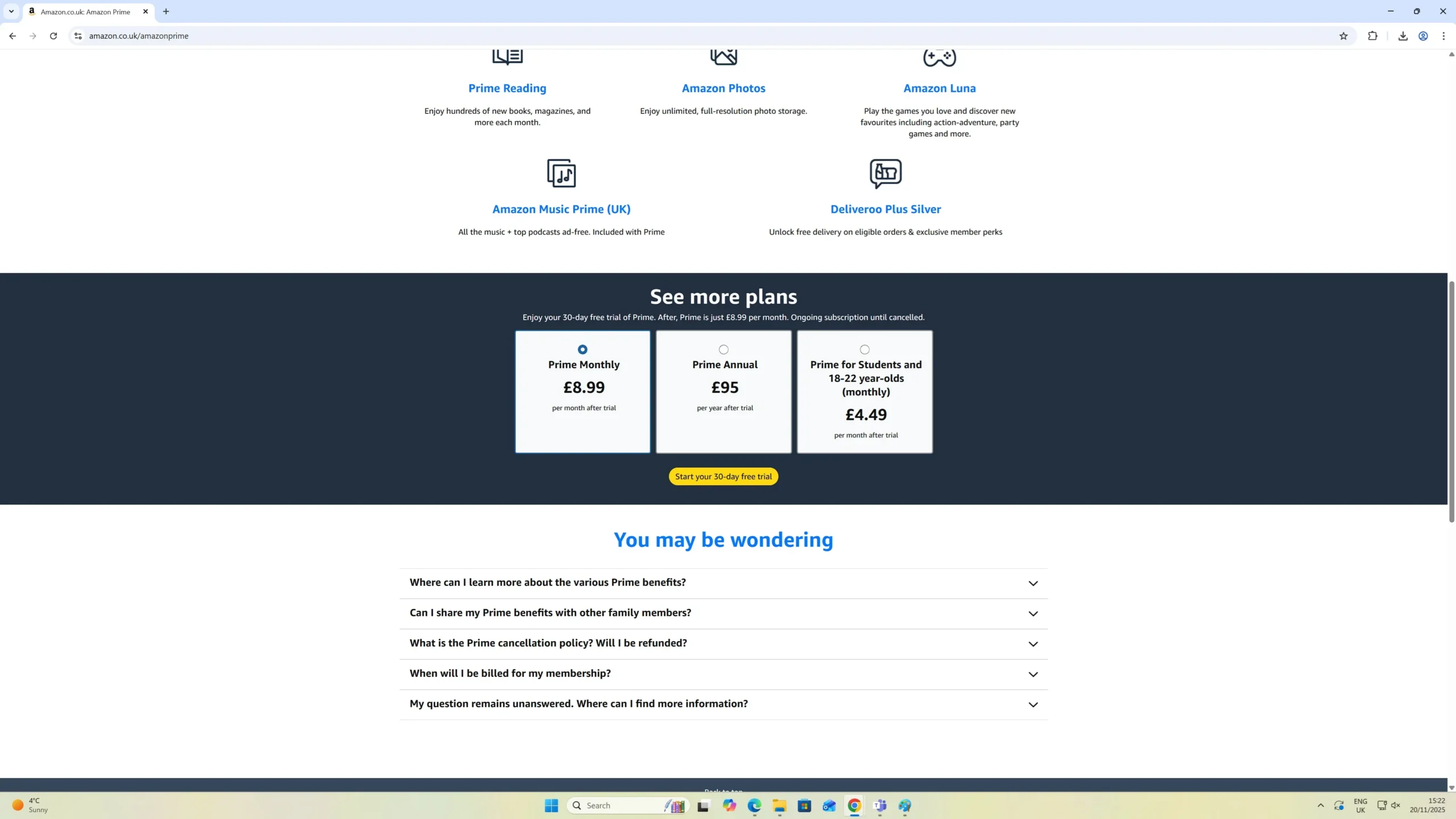
Task: Select the Prime Monthly plan radio button
Action: 582,349
